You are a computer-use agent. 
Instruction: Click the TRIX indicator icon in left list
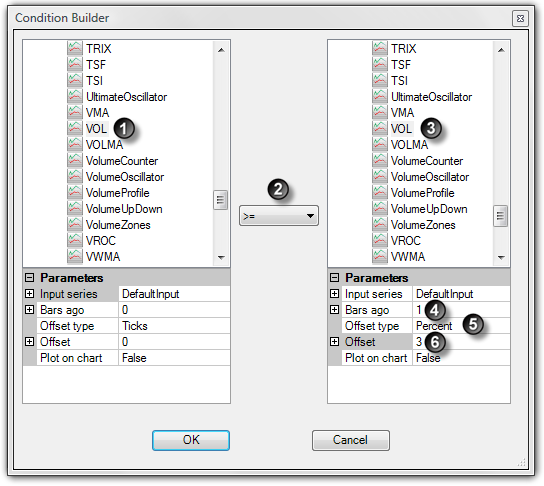pos(75,48)
